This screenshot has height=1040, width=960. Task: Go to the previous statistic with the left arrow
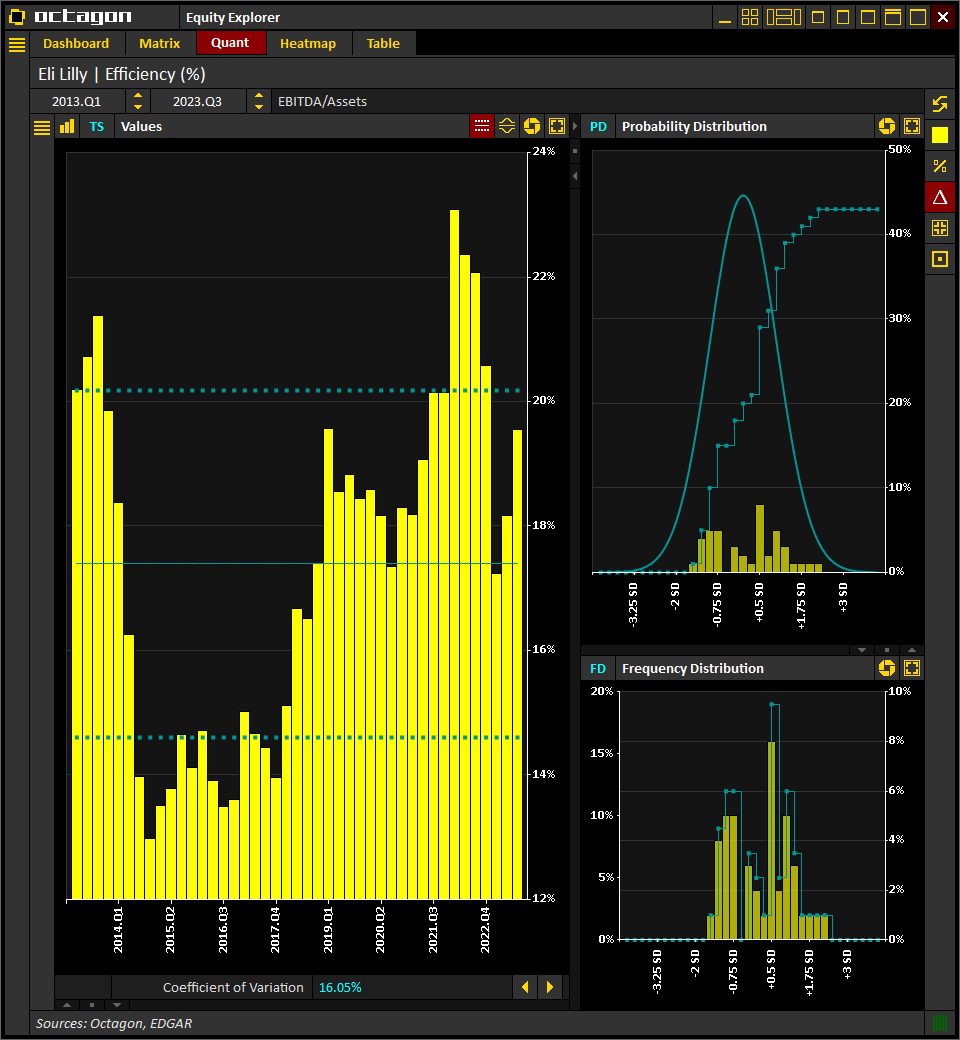[525, 987]
